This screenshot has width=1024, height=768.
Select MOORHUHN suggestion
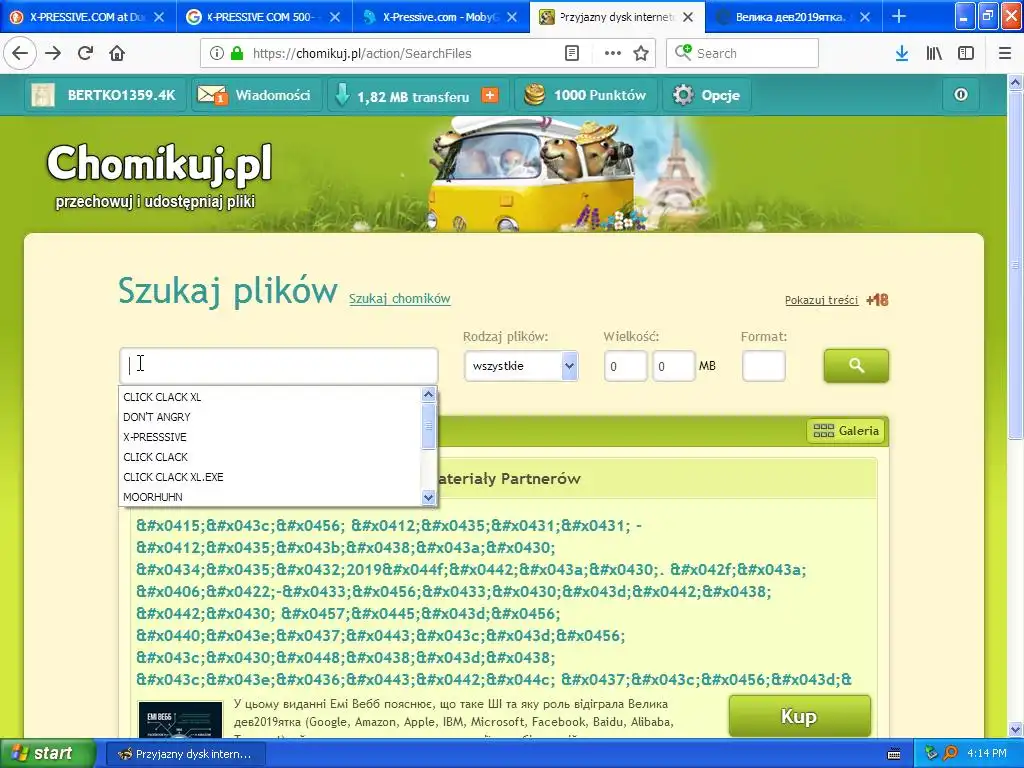pyautogui.click(x=270, y=497)
